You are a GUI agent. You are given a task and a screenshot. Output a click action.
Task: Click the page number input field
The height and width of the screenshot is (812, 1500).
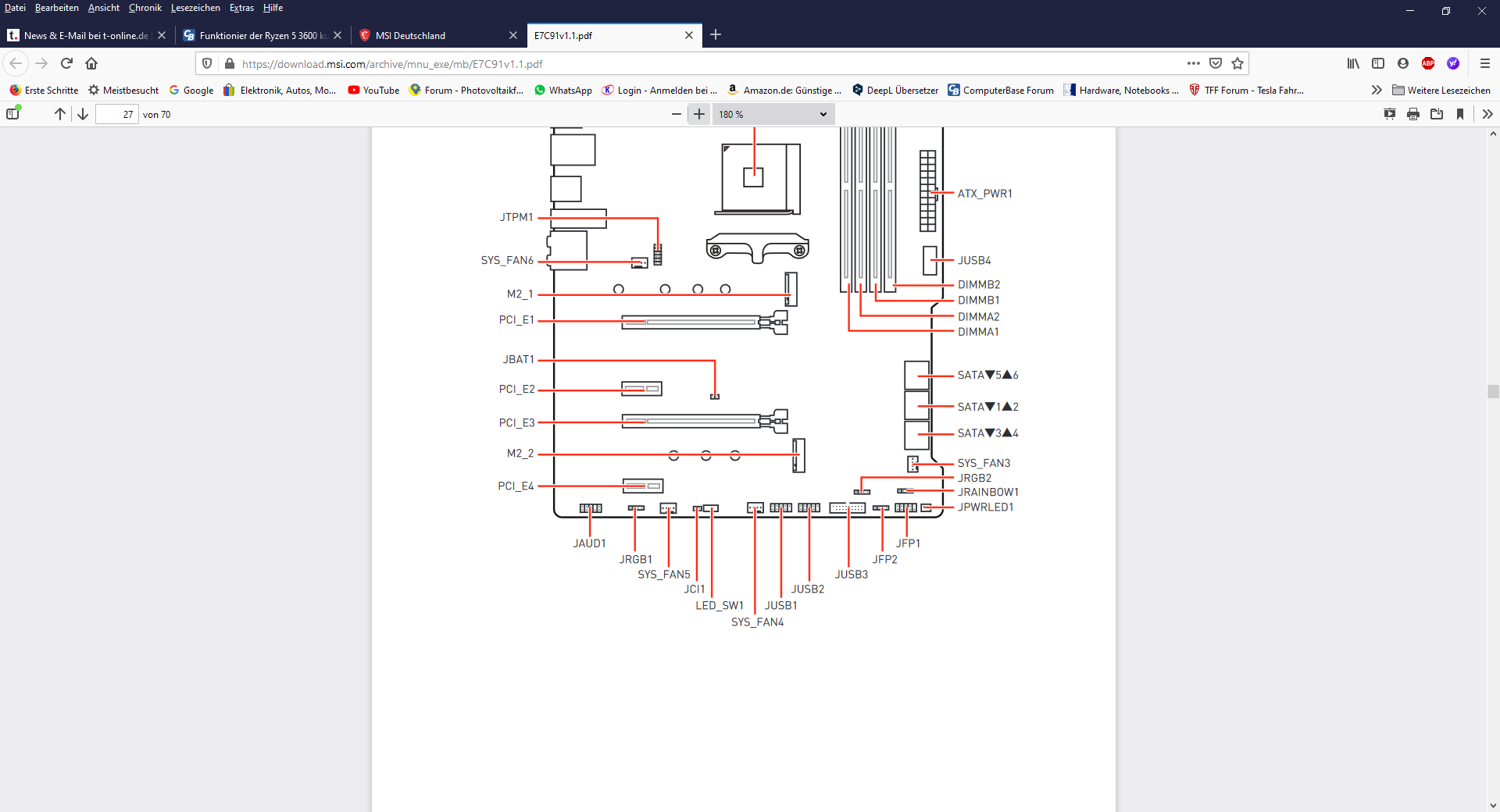tap(117, 114)
